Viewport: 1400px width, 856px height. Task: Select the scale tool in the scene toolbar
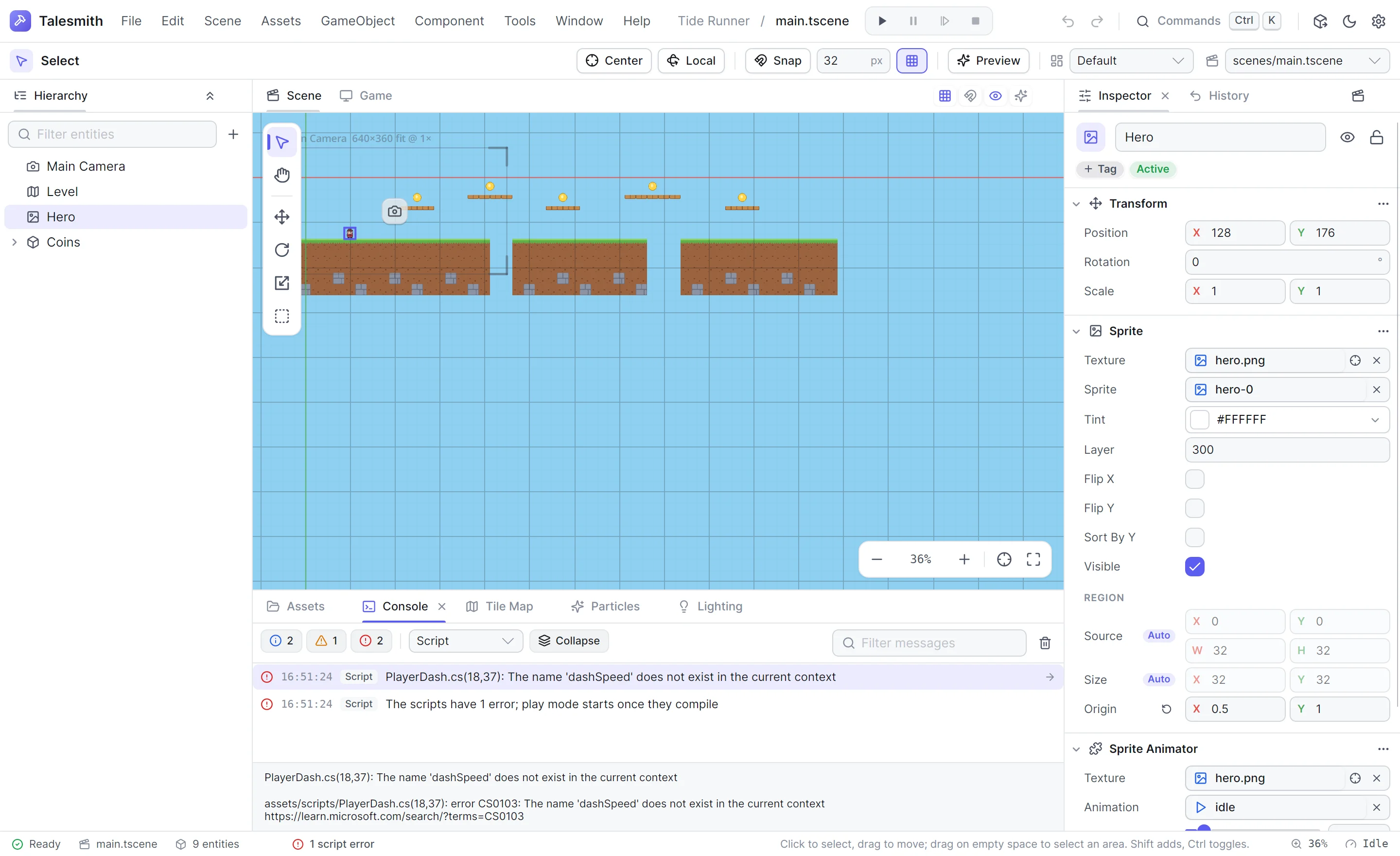(x=282, y=283)
